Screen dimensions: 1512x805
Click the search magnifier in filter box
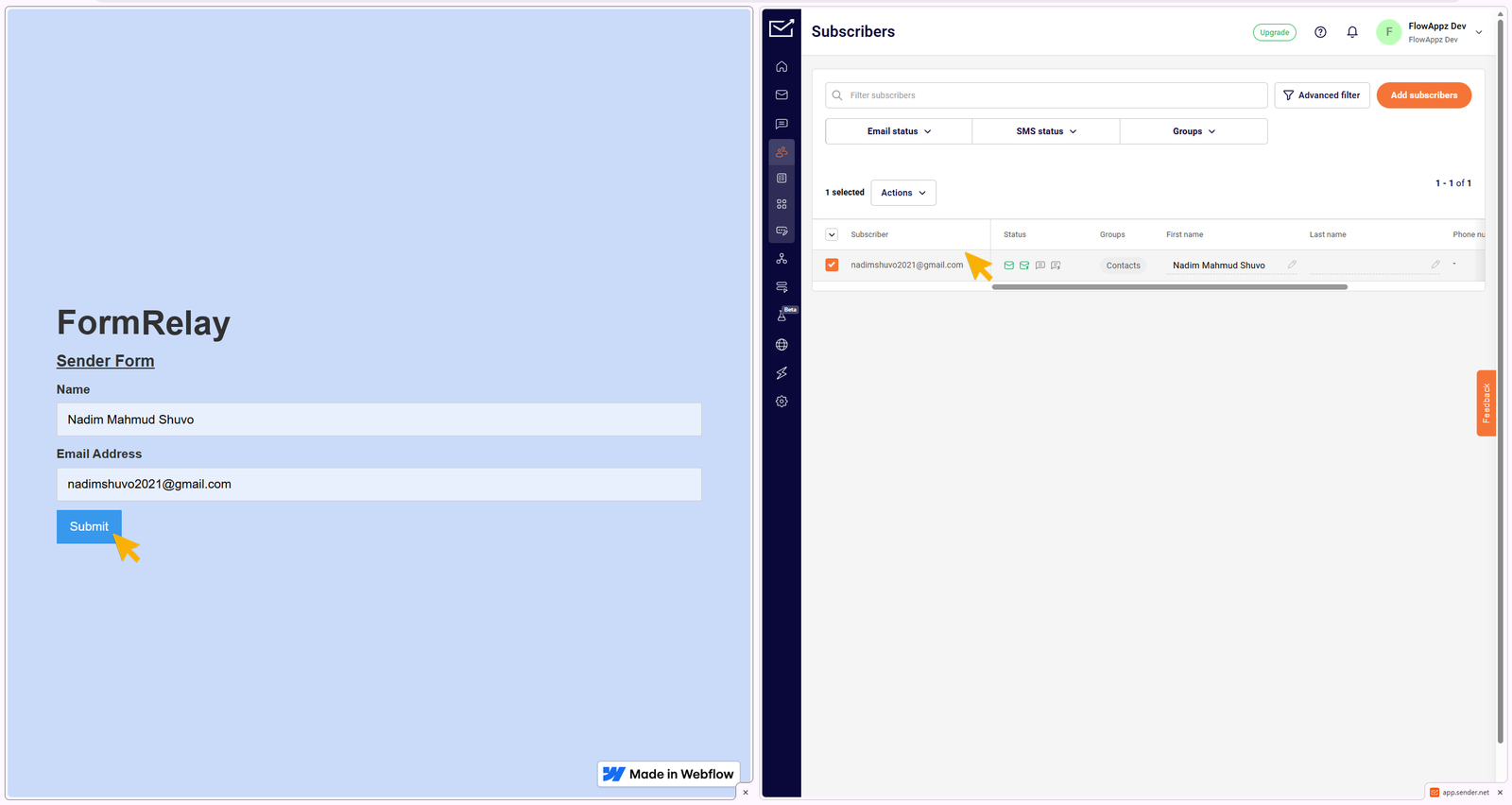pyautogui.click(x=837, y=95)
